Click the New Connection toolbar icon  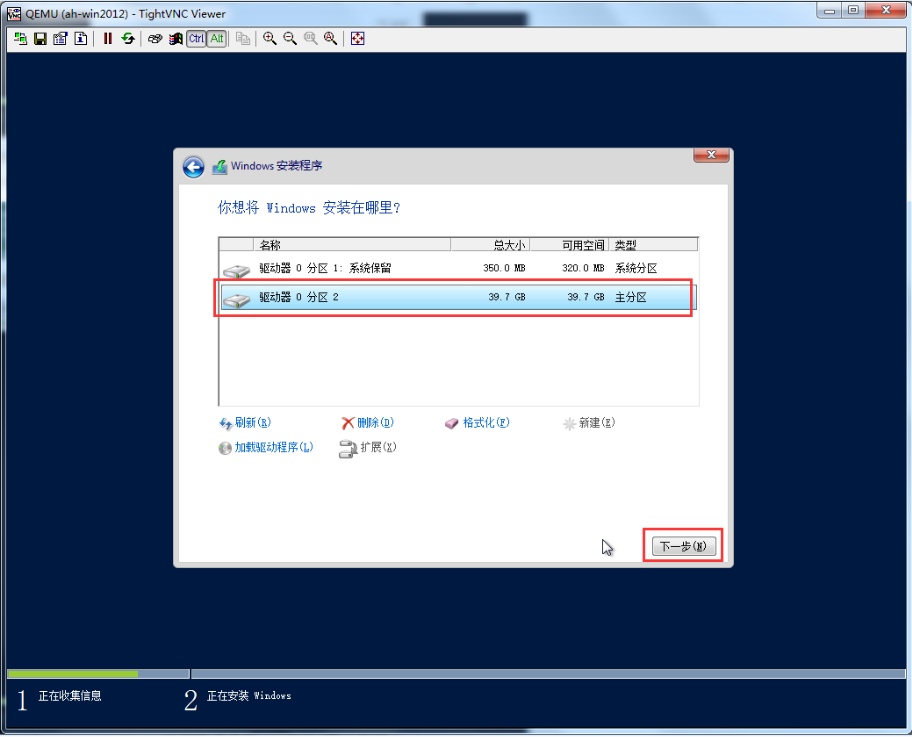(20, 39)
